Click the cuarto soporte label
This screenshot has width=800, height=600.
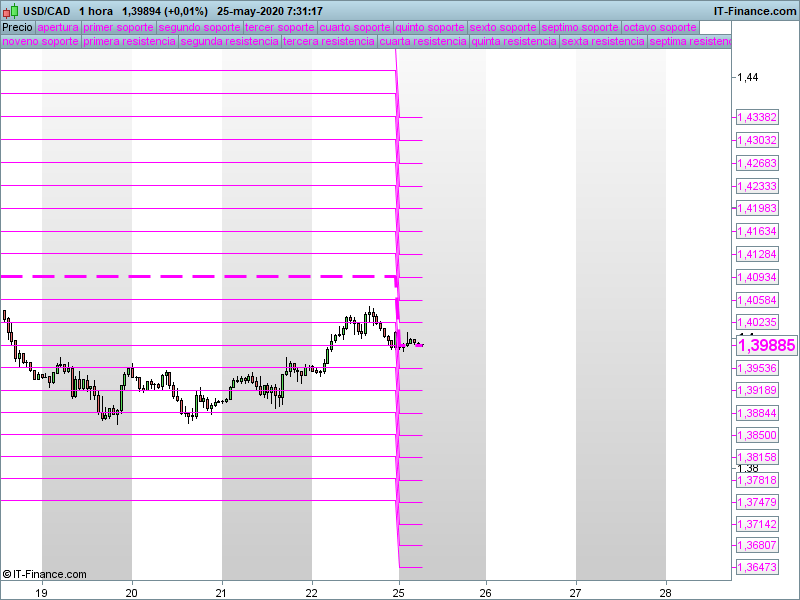coord(355,28)
